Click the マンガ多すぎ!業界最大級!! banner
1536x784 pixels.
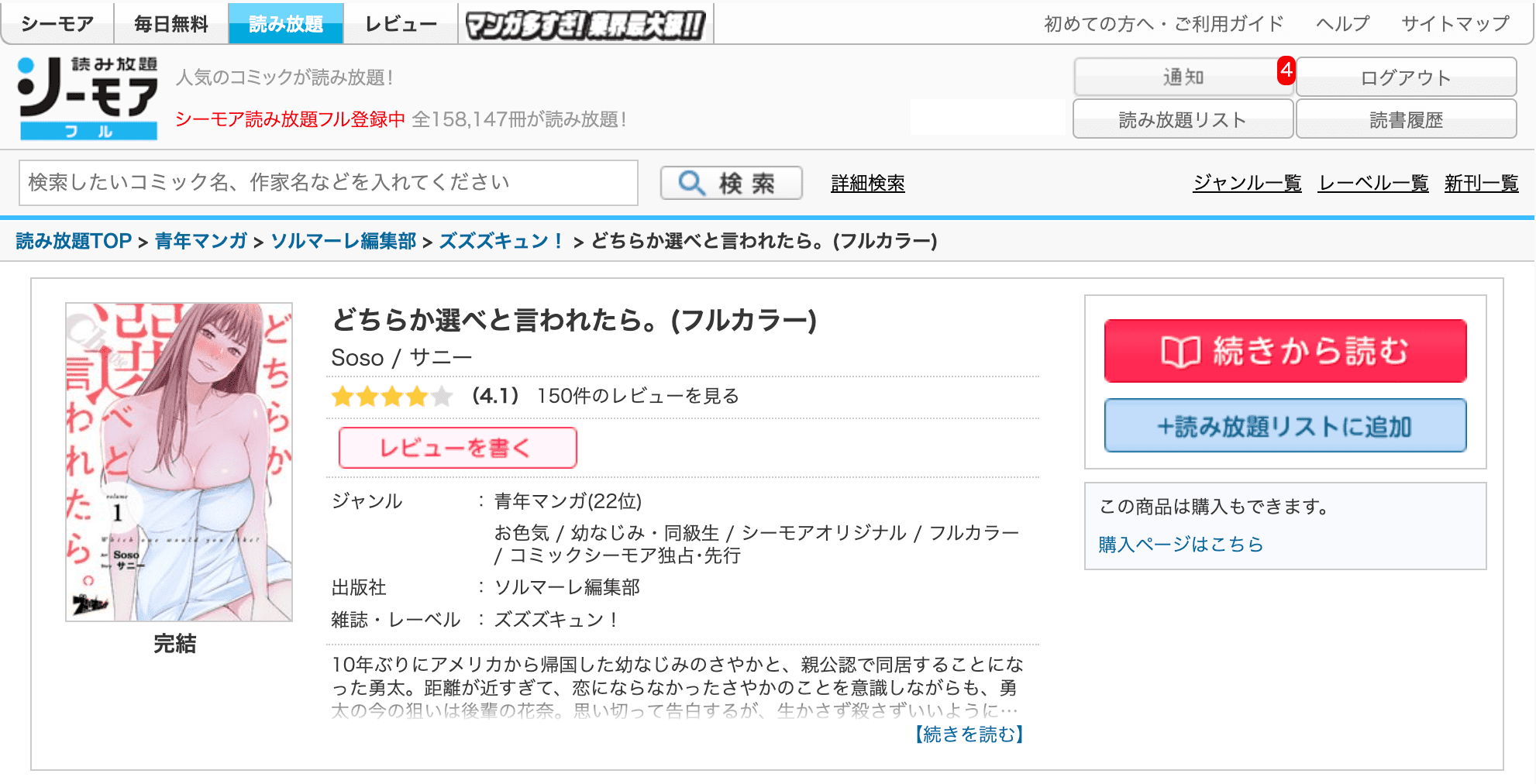[586, 24]
